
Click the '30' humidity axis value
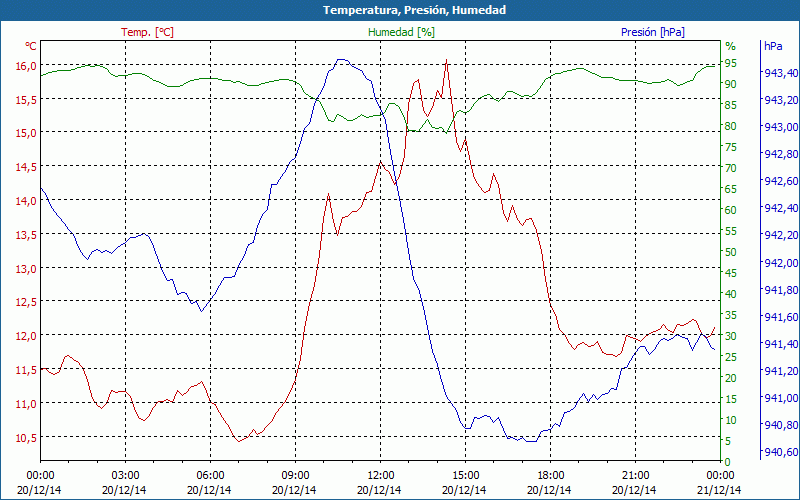pos(731,336)
